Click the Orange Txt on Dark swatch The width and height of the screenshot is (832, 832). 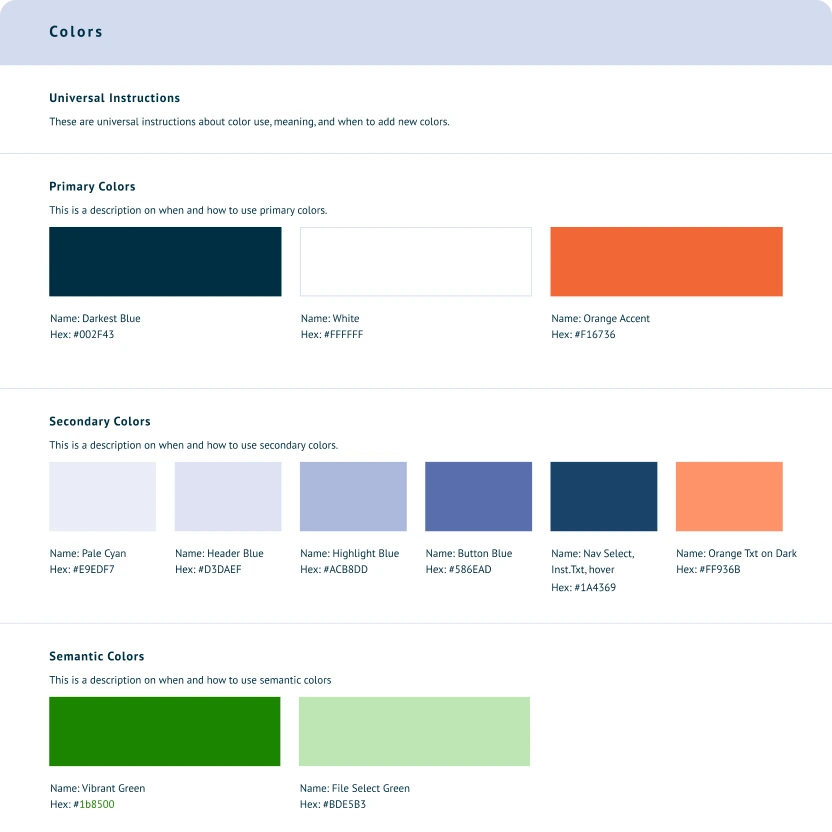tap(729, 496)
